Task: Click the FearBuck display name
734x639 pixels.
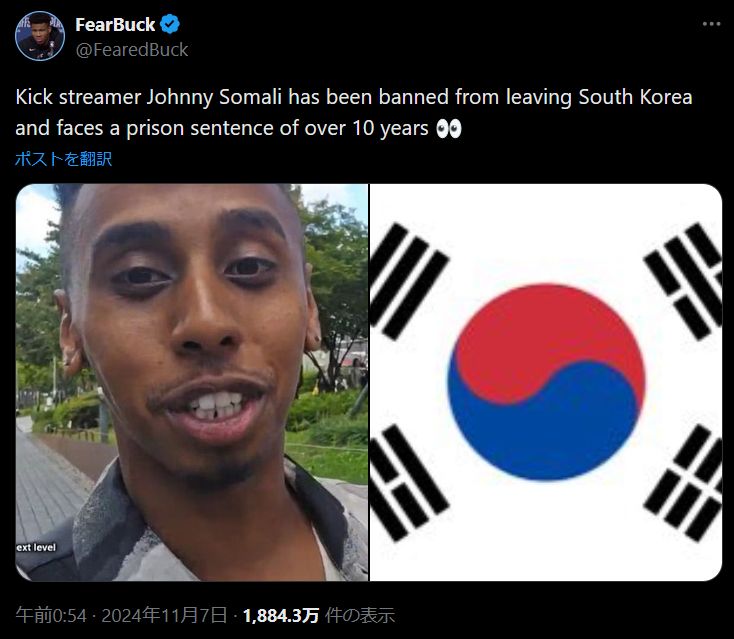Action: coord(115,24)
